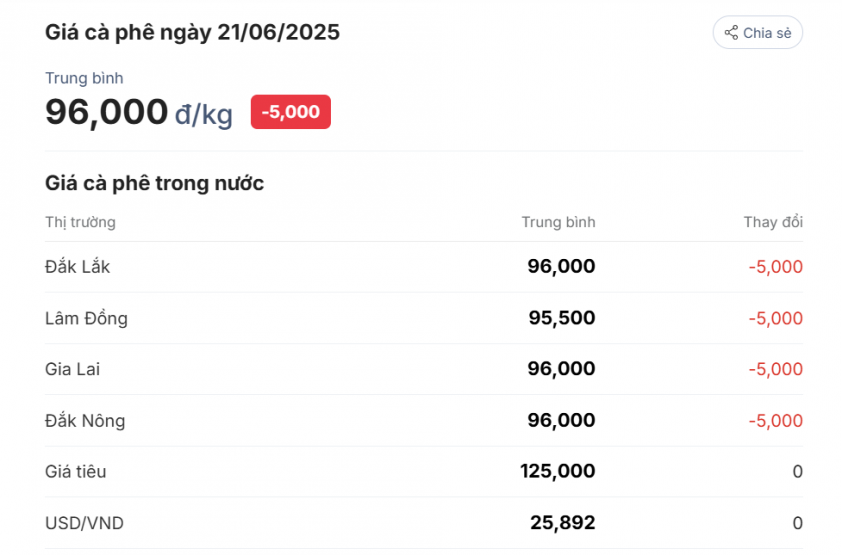
Task: Open the USD/VND exchange rate row
Action: point(84,522)
